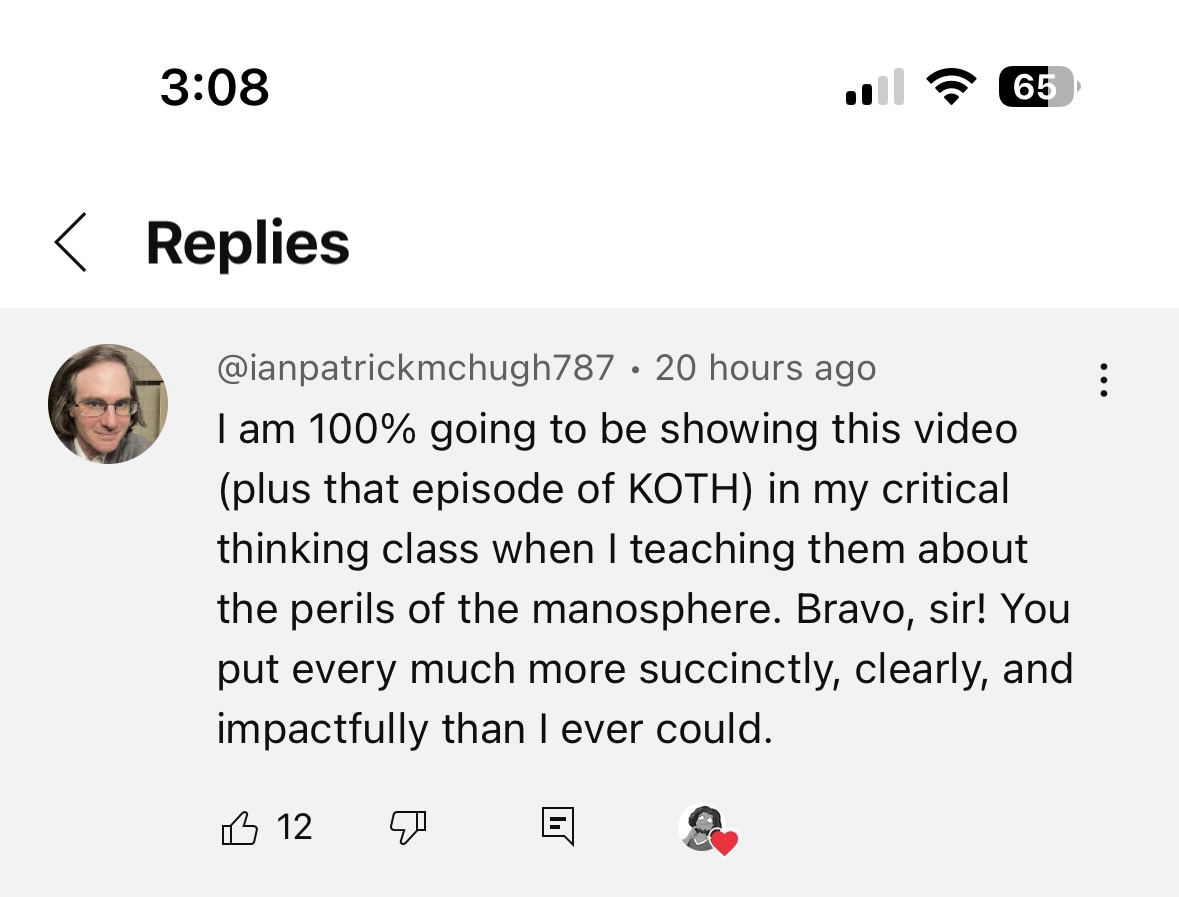The width and height of the screenshot is (1179, 897).
Task: Tap the comment's last line "impactfully than I ever could."
Action: tap(495, 729)
